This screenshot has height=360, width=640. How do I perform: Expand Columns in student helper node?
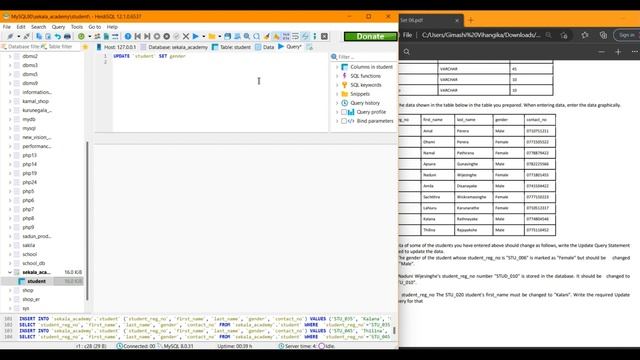[337, 67]
